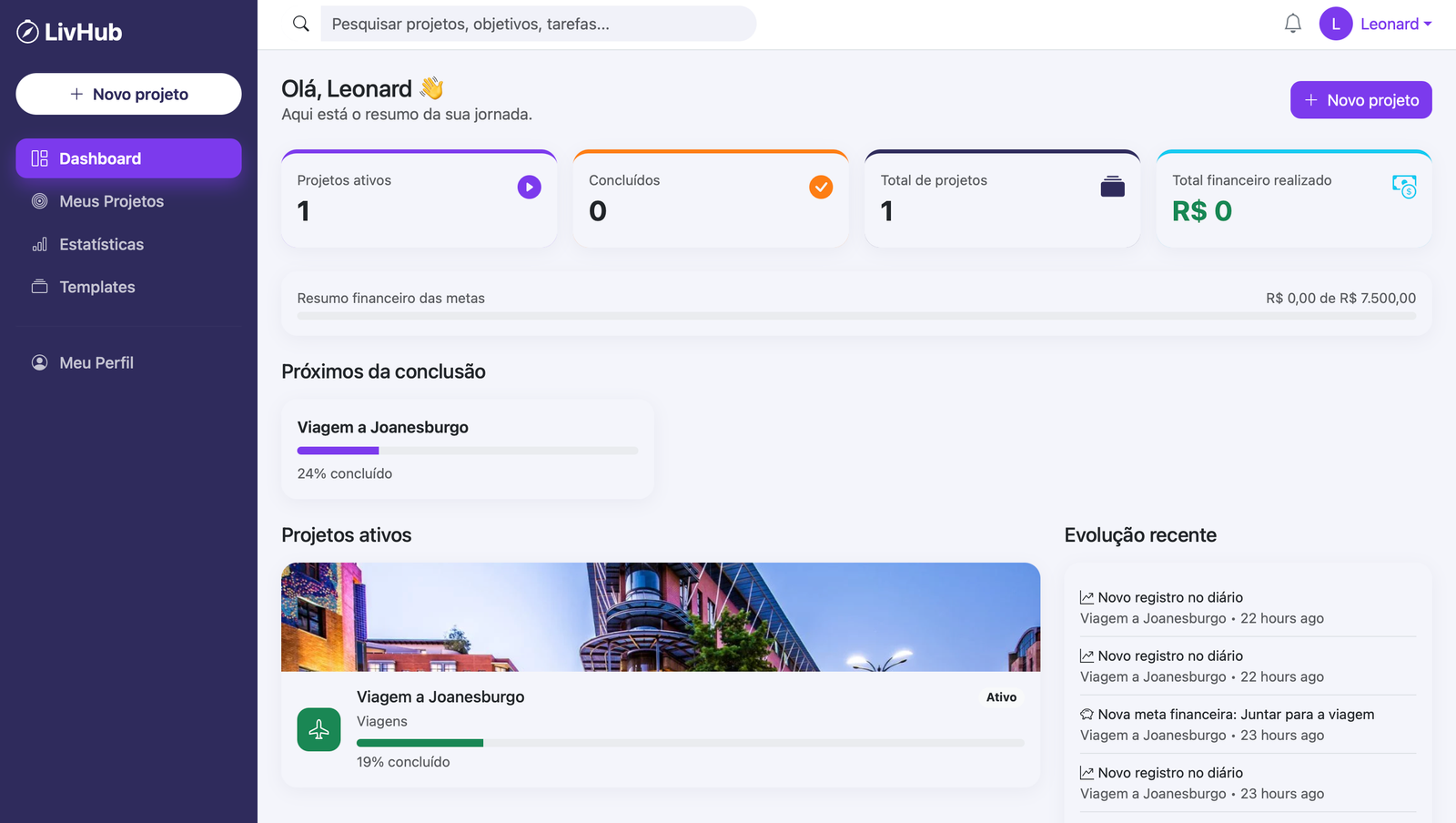
Task: Click the Resumo financeiro das metas label
Action: coord(391,298)
